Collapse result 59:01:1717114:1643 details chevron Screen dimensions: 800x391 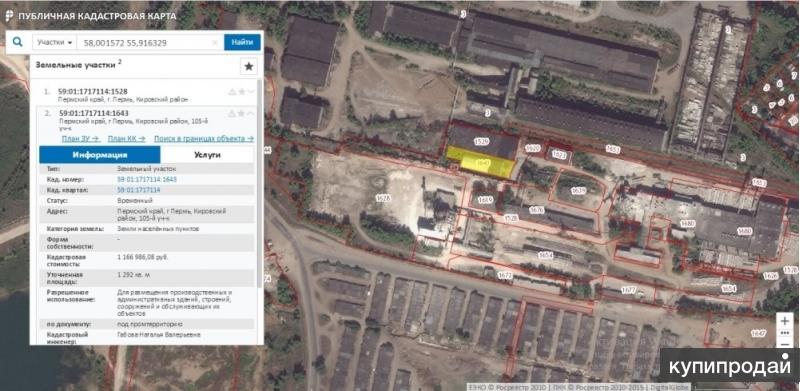pos(250,113)
